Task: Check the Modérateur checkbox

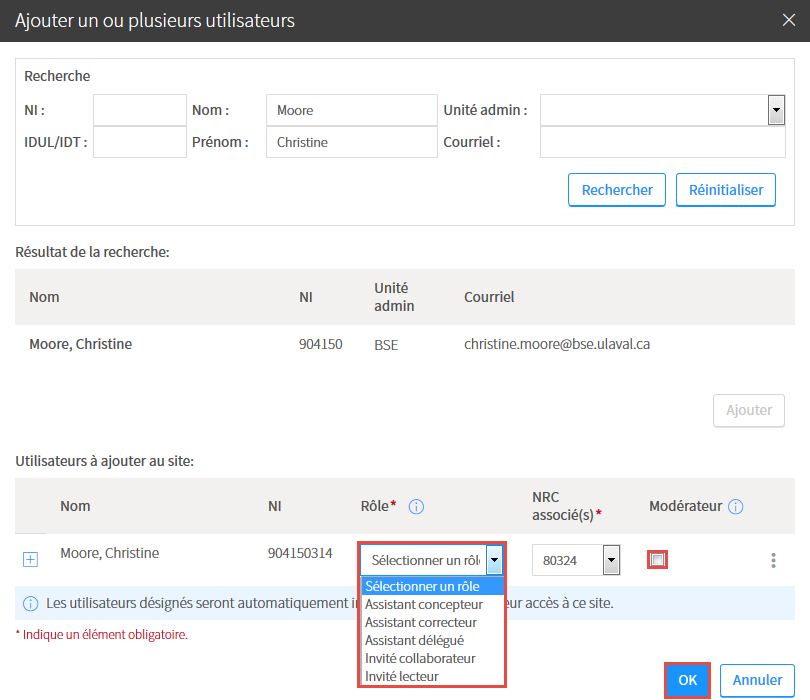Action: pyautogui.click(x=657, y=559)
